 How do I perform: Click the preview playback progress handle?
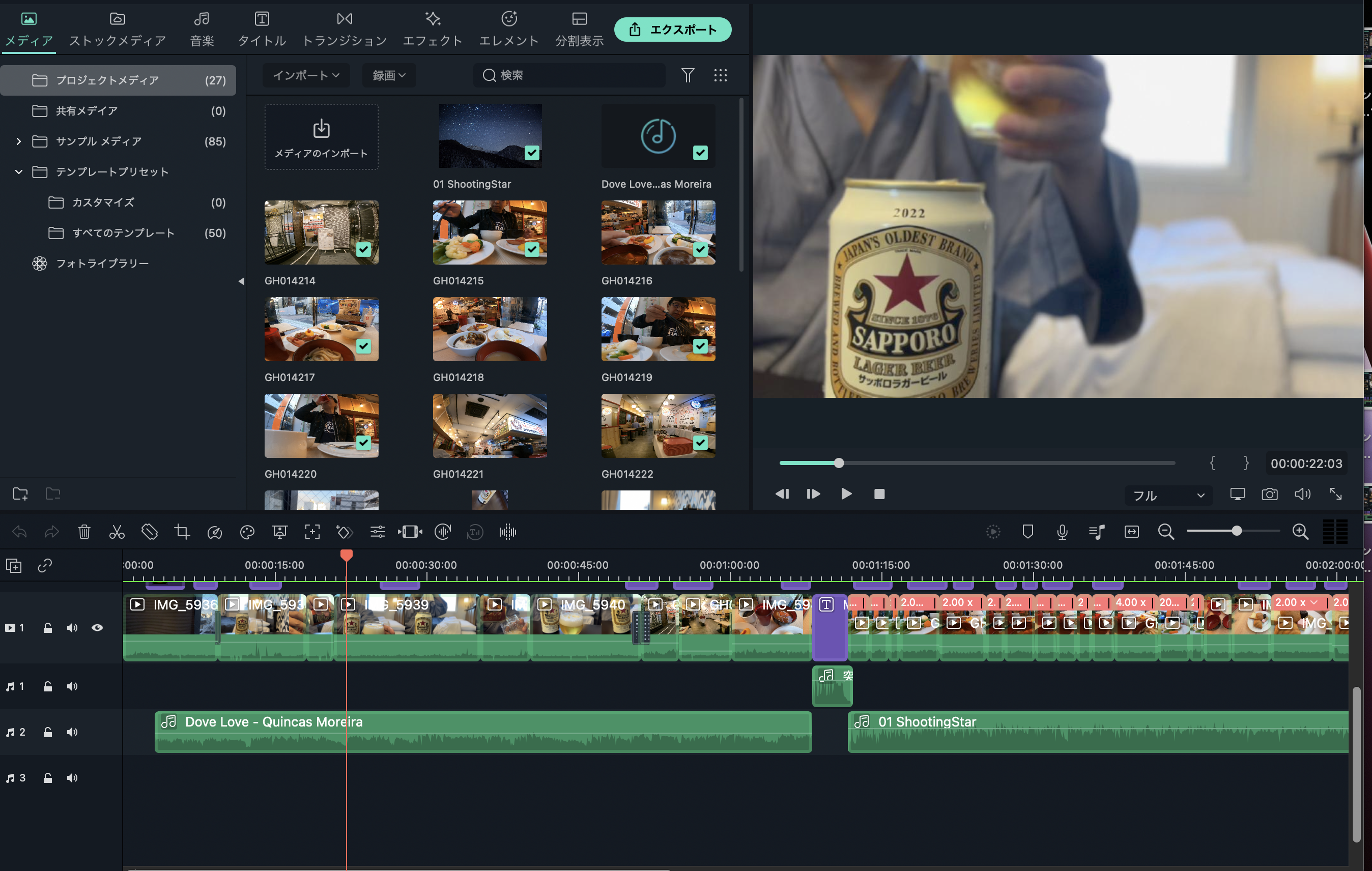pos(839,463)
